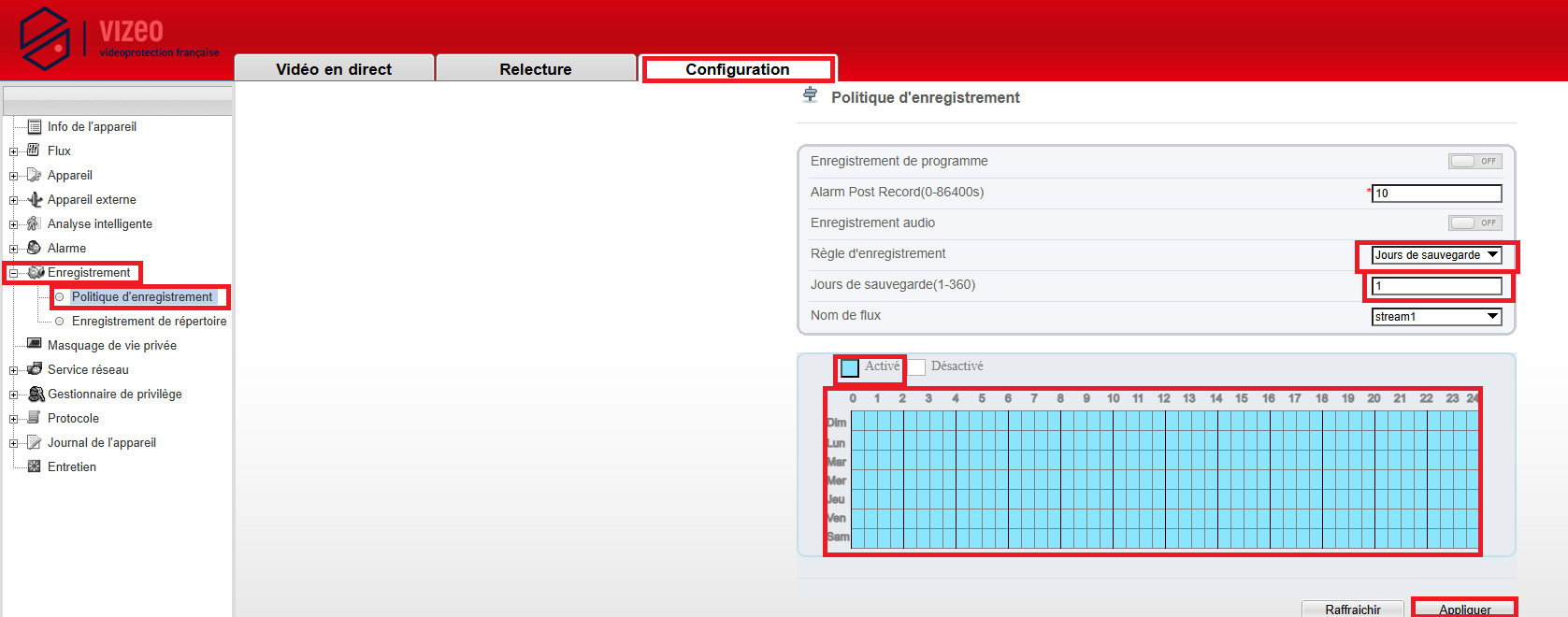Viewport: 1568px width, 617px height.
Task: Select the Désactivé schedule mode box
Action: click(x=917, y=367)
